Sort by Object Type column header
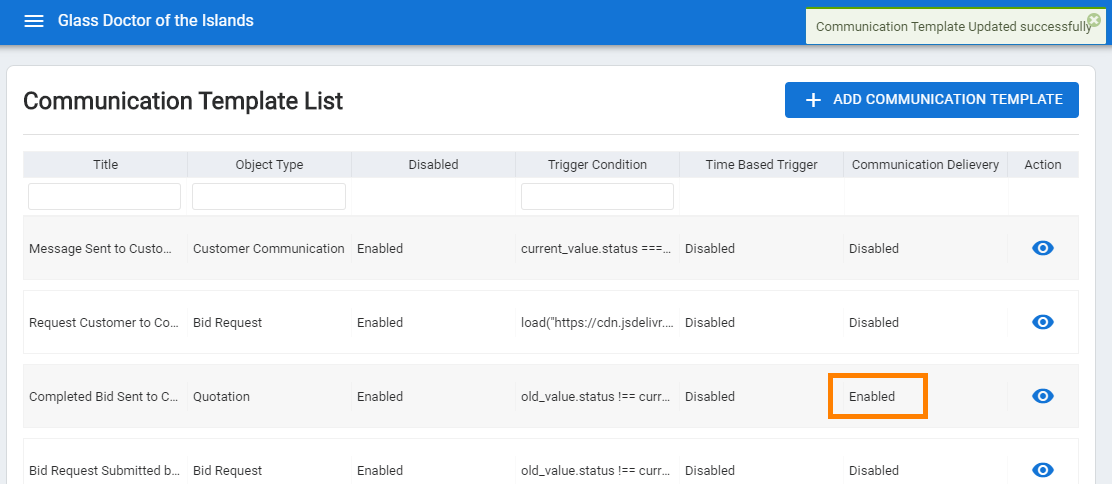 pyautogui.click(x=269, y=165)
